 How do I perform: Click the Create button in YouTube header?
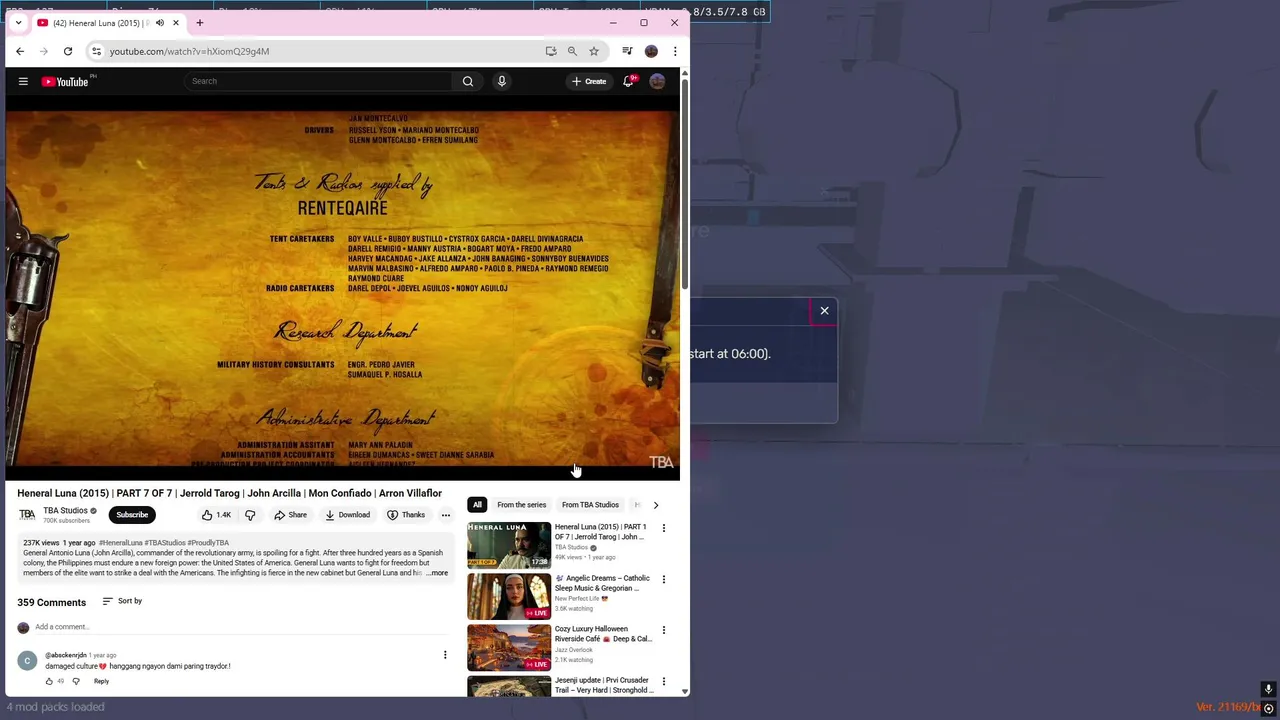point(589,81)
